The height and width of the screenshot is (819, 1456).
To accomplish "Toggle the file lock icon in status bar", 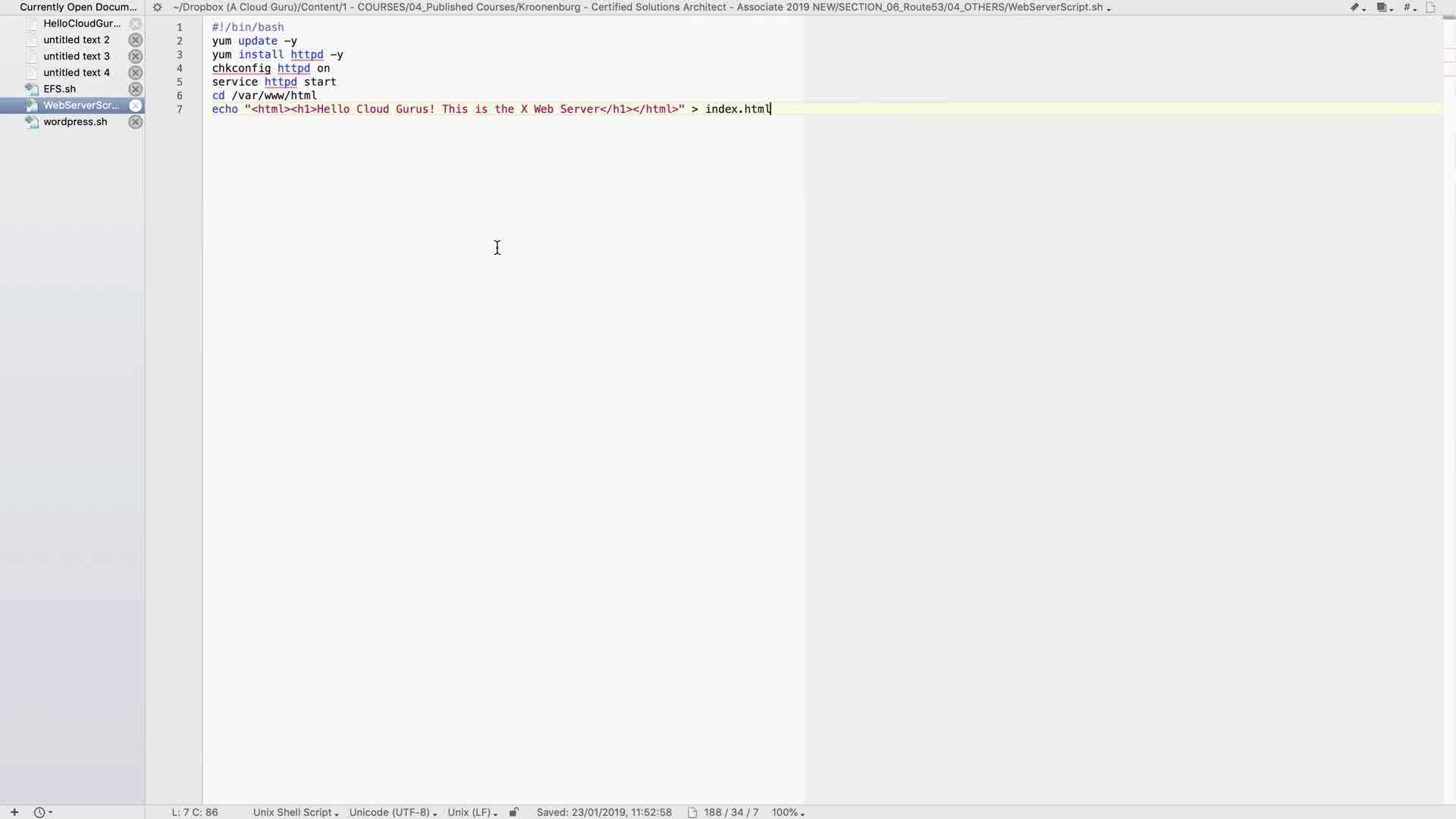I will click(513, 812).
